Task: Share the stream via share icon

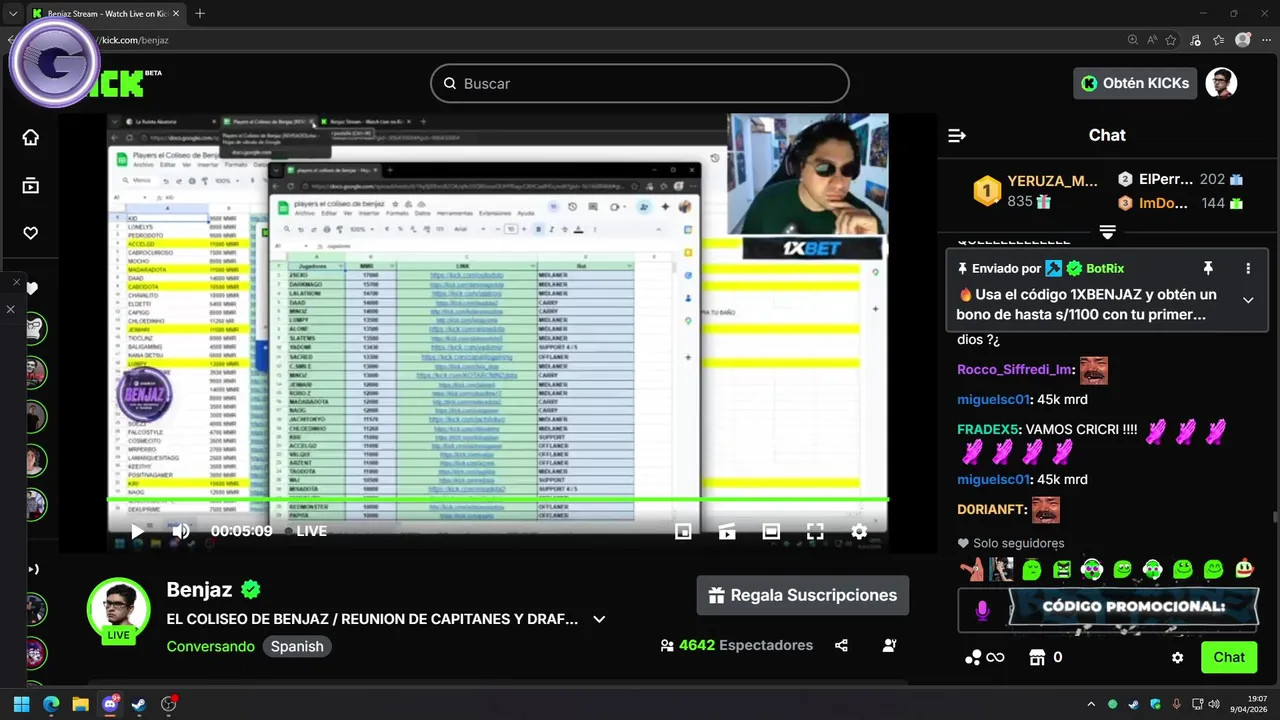Action: 842,645
